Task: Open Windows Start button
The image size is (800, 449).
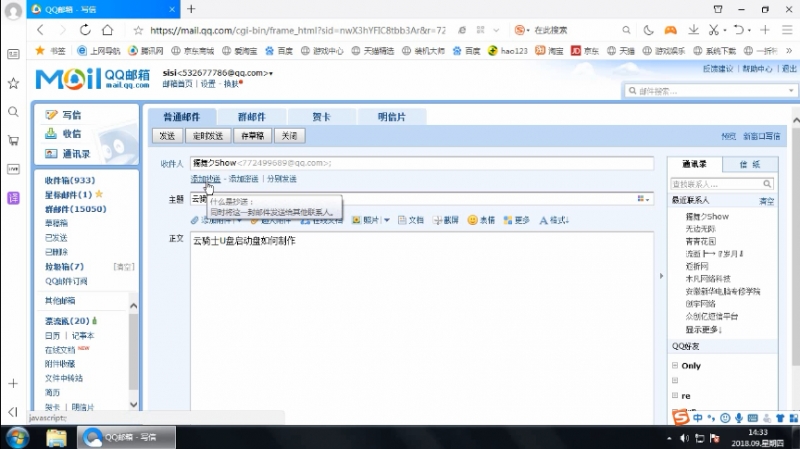Action: point(17,438)
